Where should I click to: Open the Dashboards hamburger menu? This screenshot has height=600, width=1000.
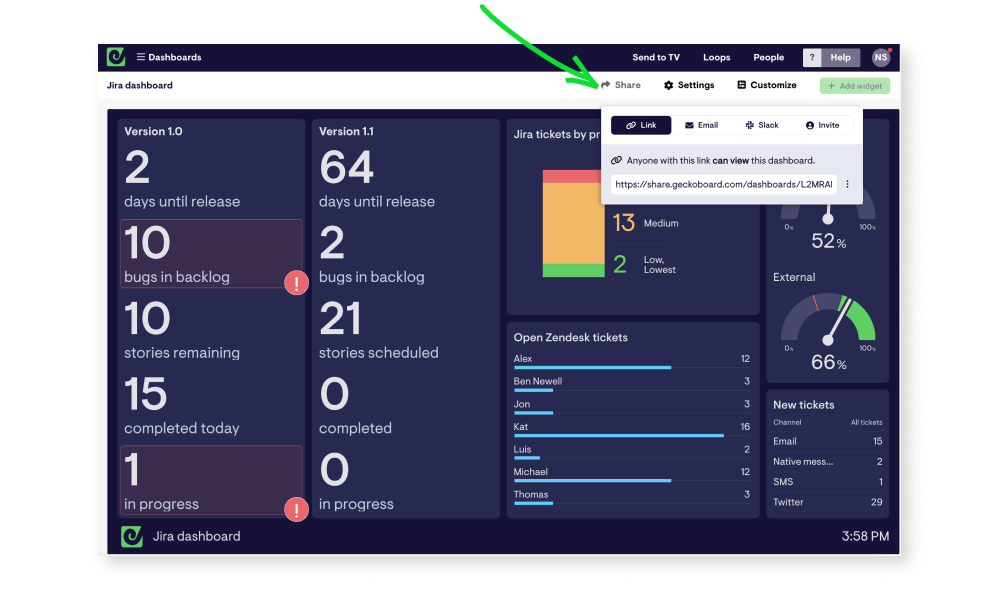click(168, 57)
